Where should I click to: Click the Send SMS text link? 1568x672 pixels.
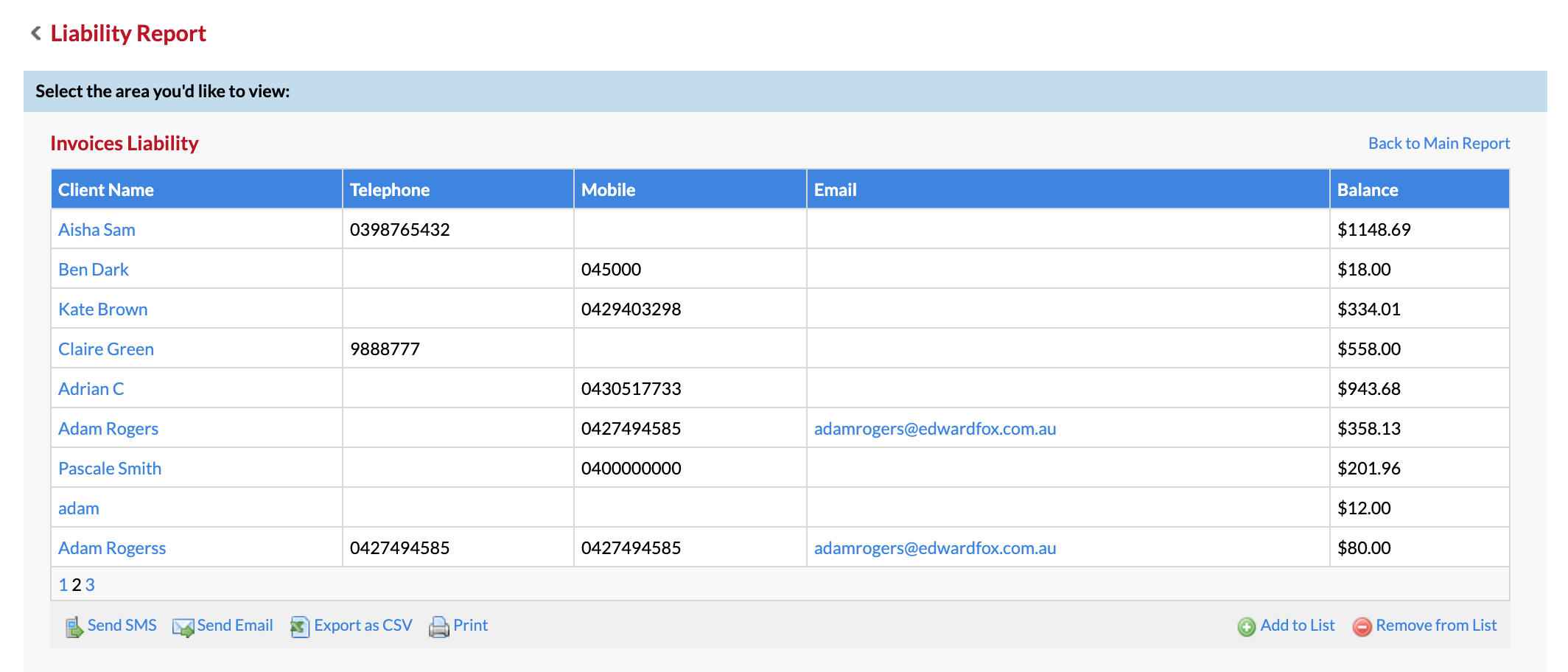(x=122, y=625)
